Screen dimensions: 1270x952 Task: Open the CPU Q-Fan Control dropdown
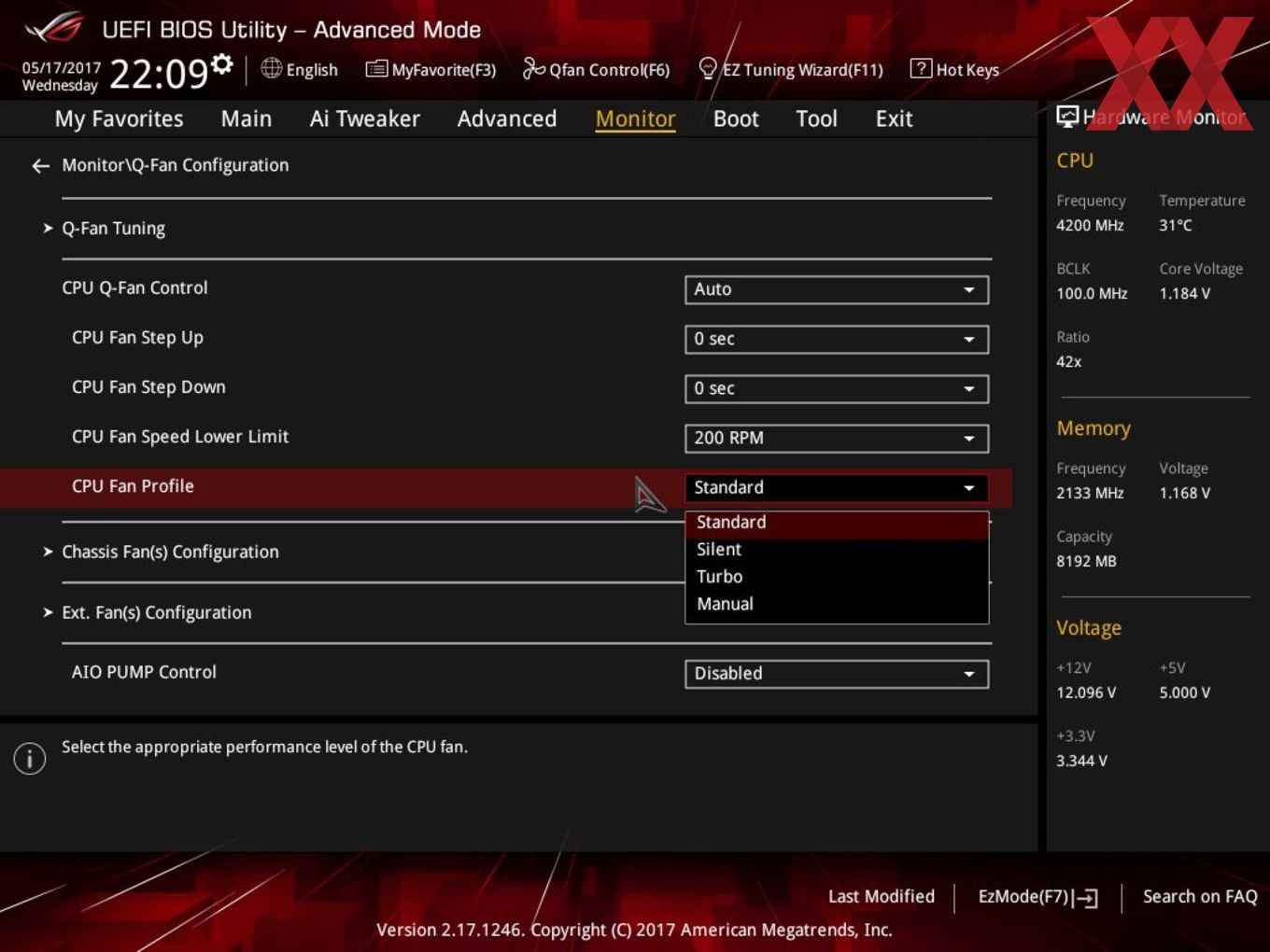pyautogui.click(x=837, y=289)
